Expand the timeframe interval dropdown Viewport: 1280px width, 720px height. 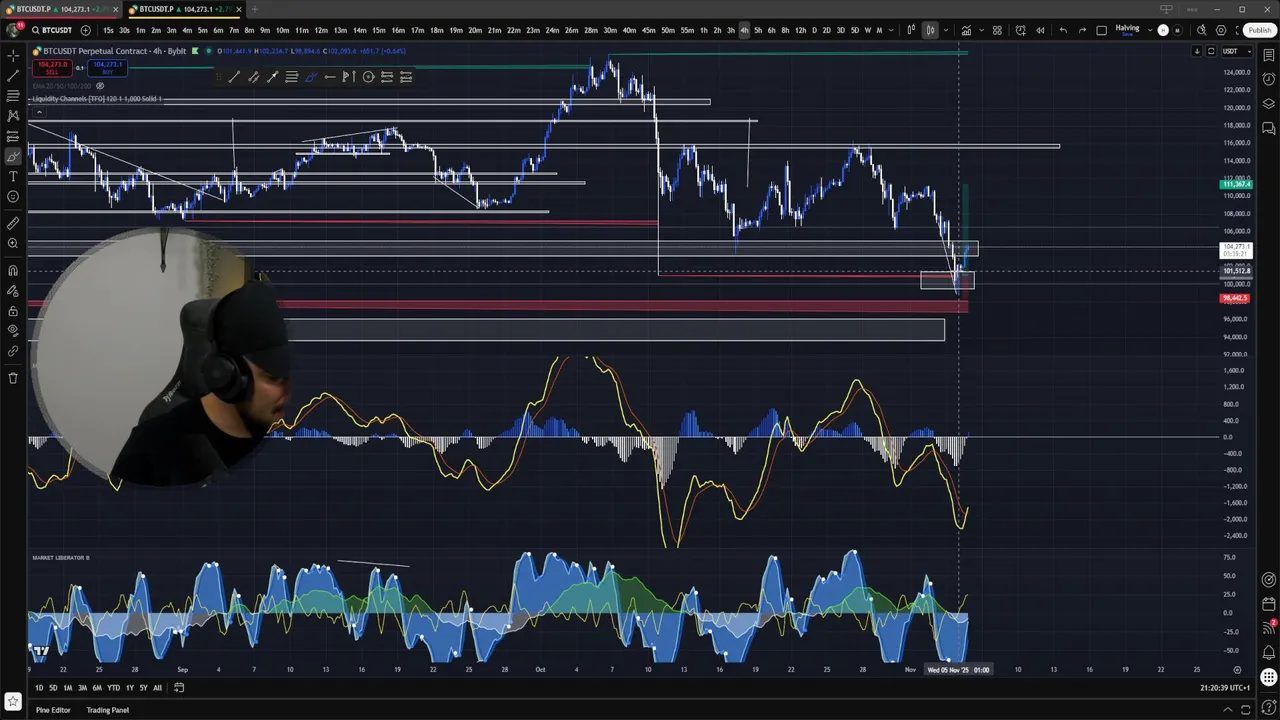(891, 30)
